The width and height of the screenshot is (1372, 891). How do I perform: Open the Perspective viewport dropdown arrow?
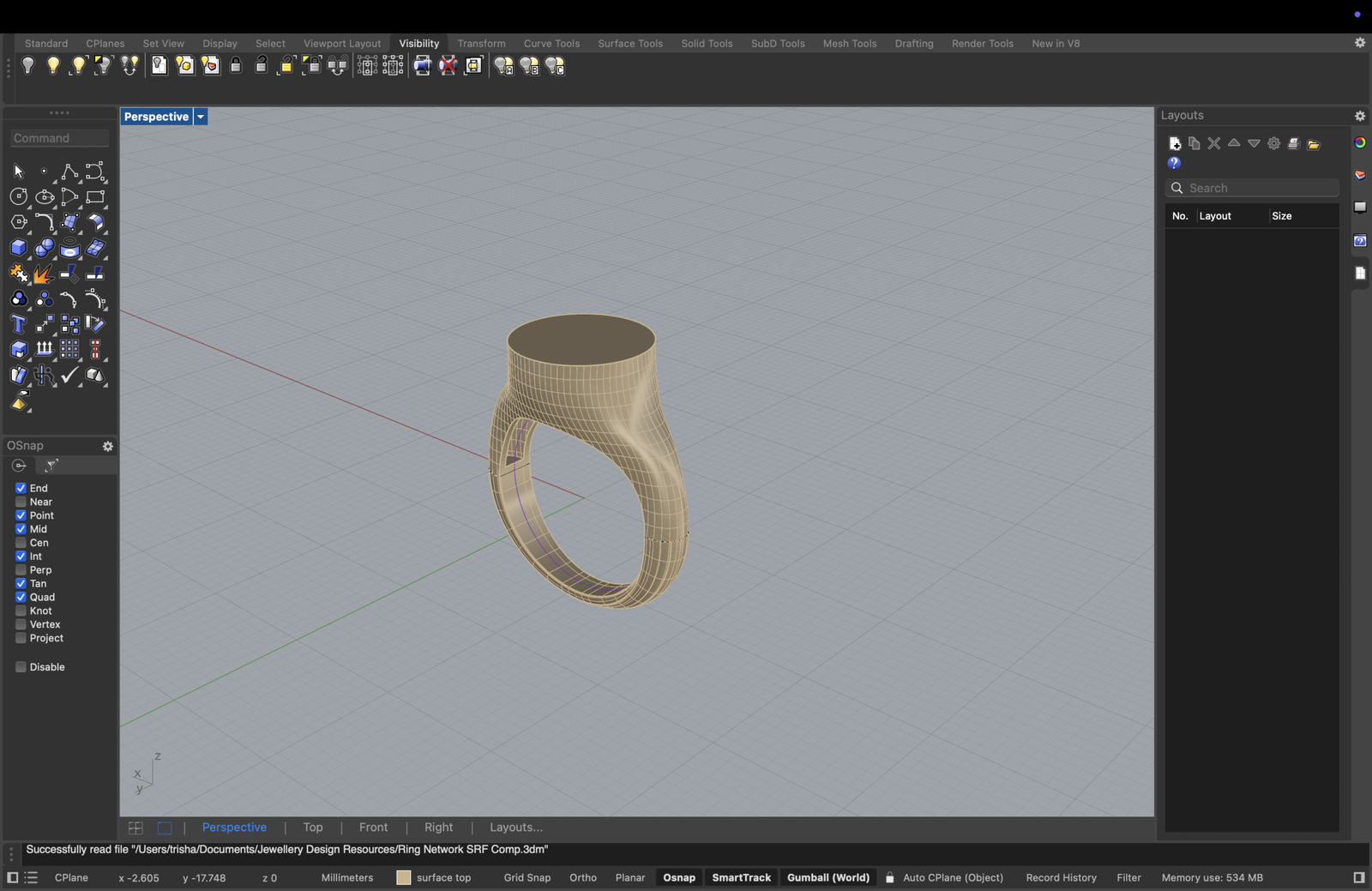point(201,117)
